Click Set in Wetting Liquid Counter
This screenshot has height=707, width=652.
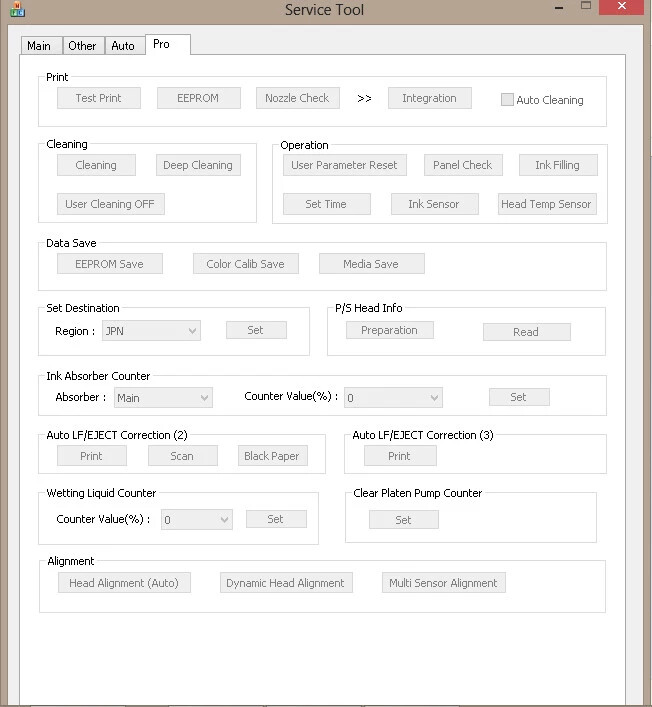pyautogui.click(x=276, y=519)
